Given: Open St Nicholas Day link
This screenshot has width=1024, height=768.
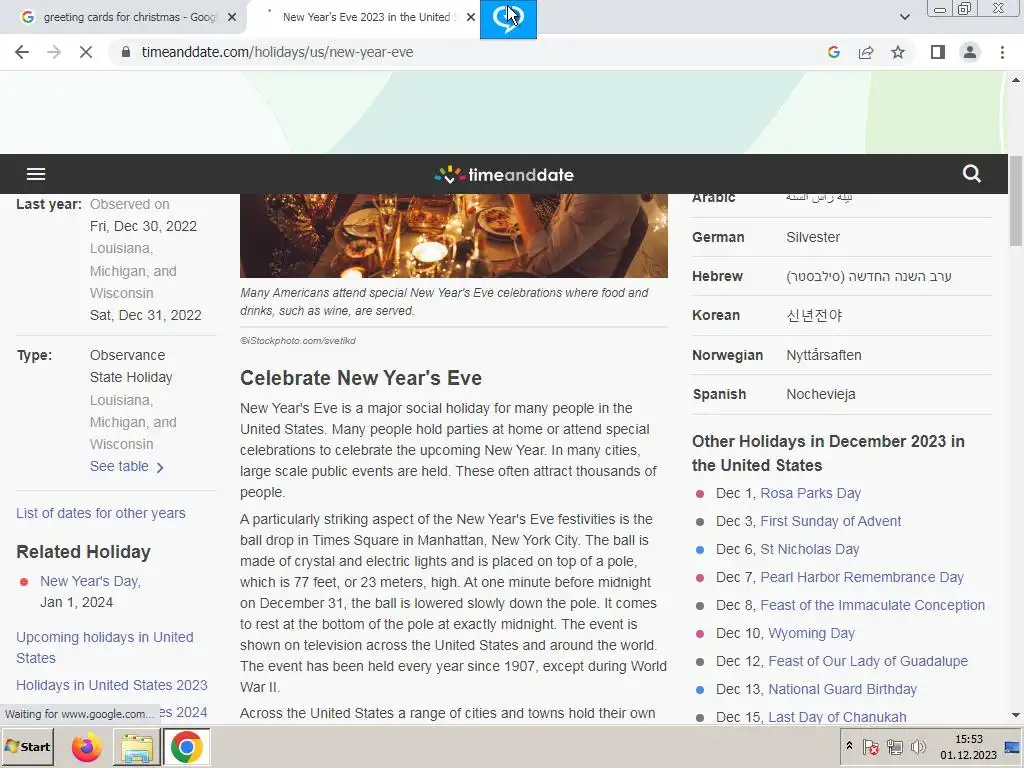Looking at the screenshot, I should [x=810, y=549].
